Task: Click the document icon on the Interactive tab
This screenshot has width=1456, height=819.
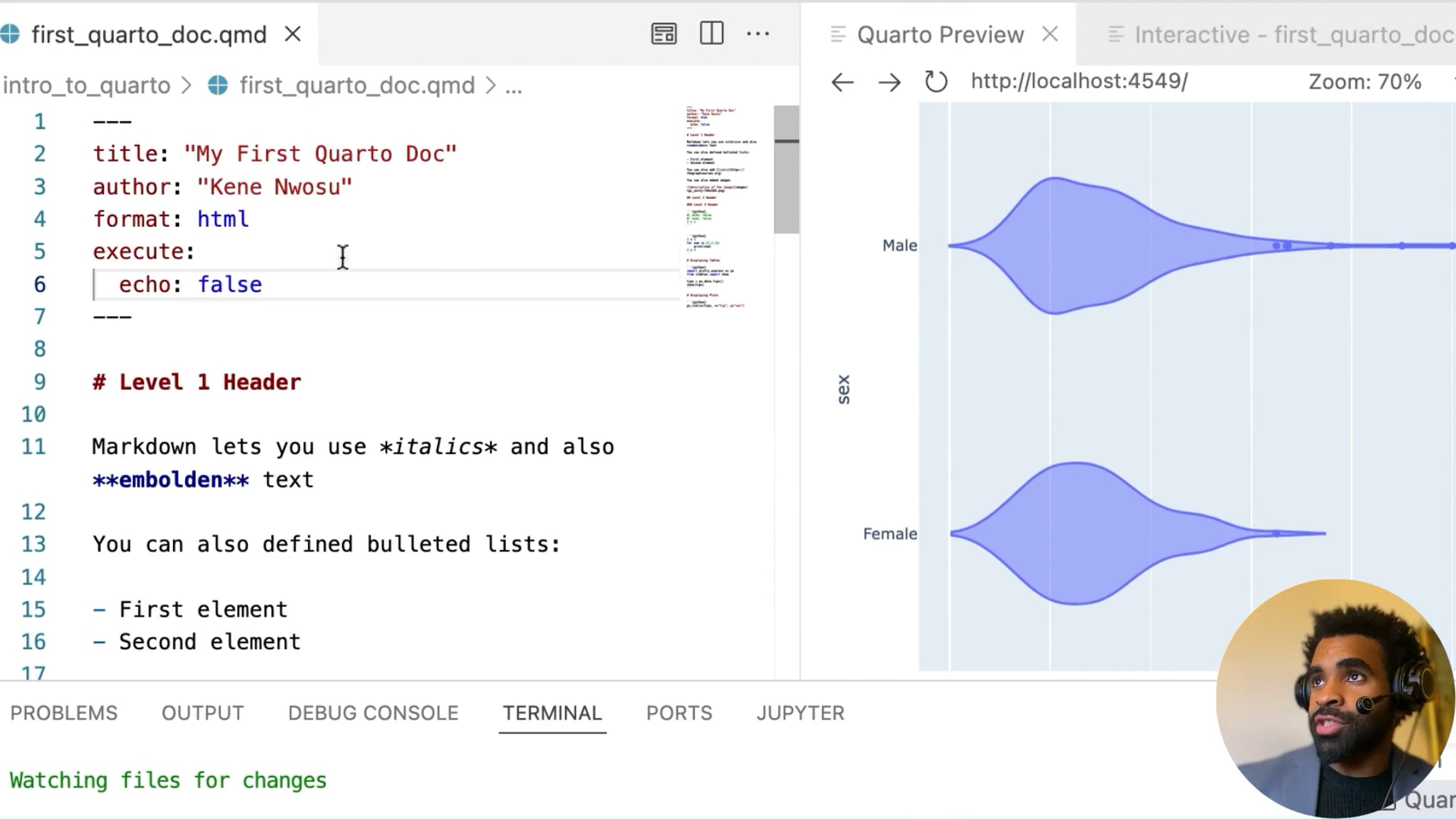Action: coord(1116,34)
